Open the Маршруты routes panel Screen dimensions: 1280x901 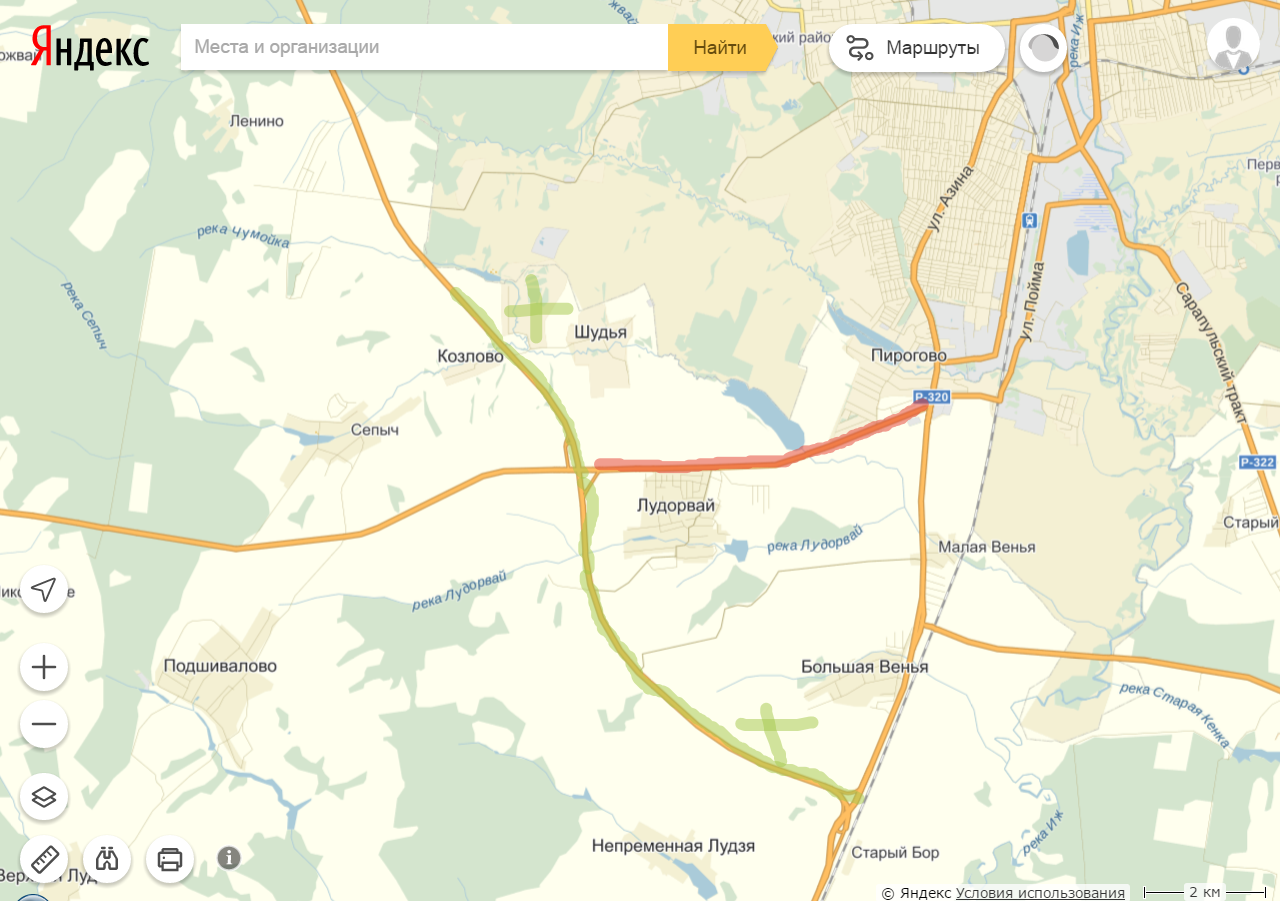tap(916, 48)
